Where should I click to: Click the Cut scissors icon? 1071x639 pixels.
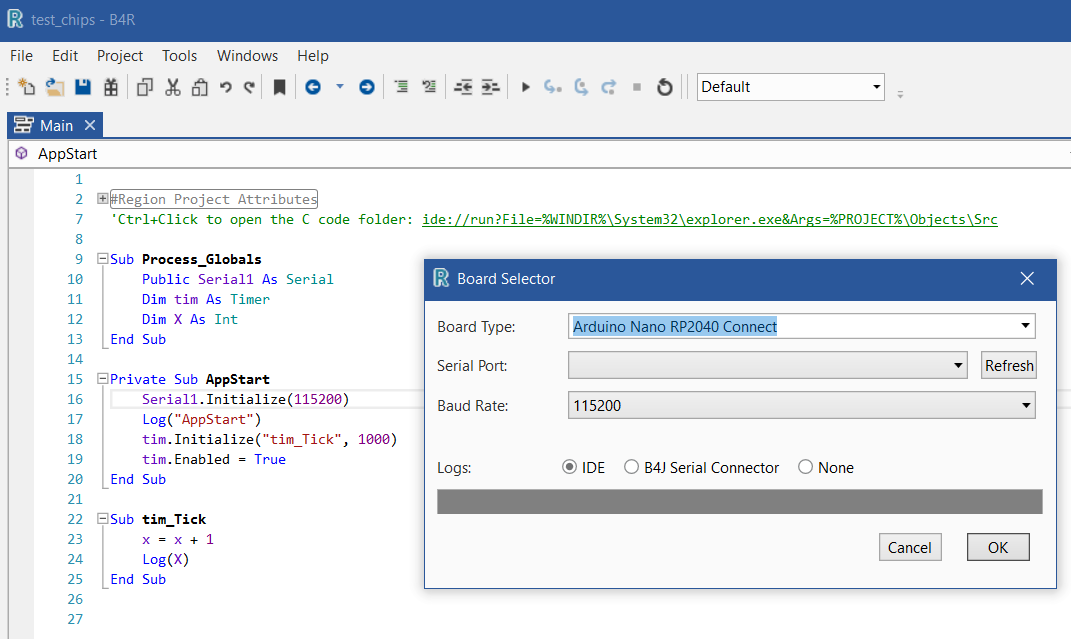(172, 87)
